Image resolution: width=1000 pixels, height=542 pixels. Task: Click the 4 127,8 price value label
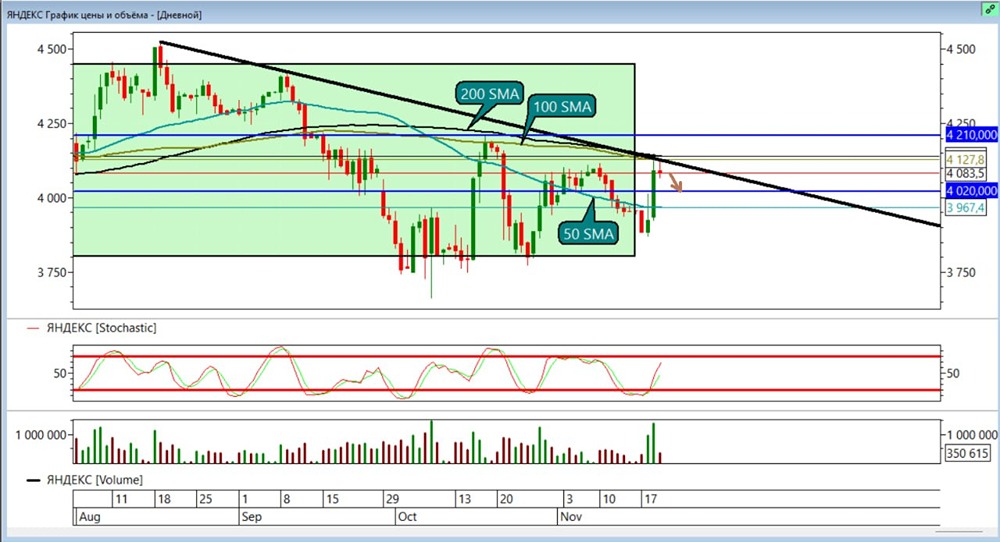965,159
